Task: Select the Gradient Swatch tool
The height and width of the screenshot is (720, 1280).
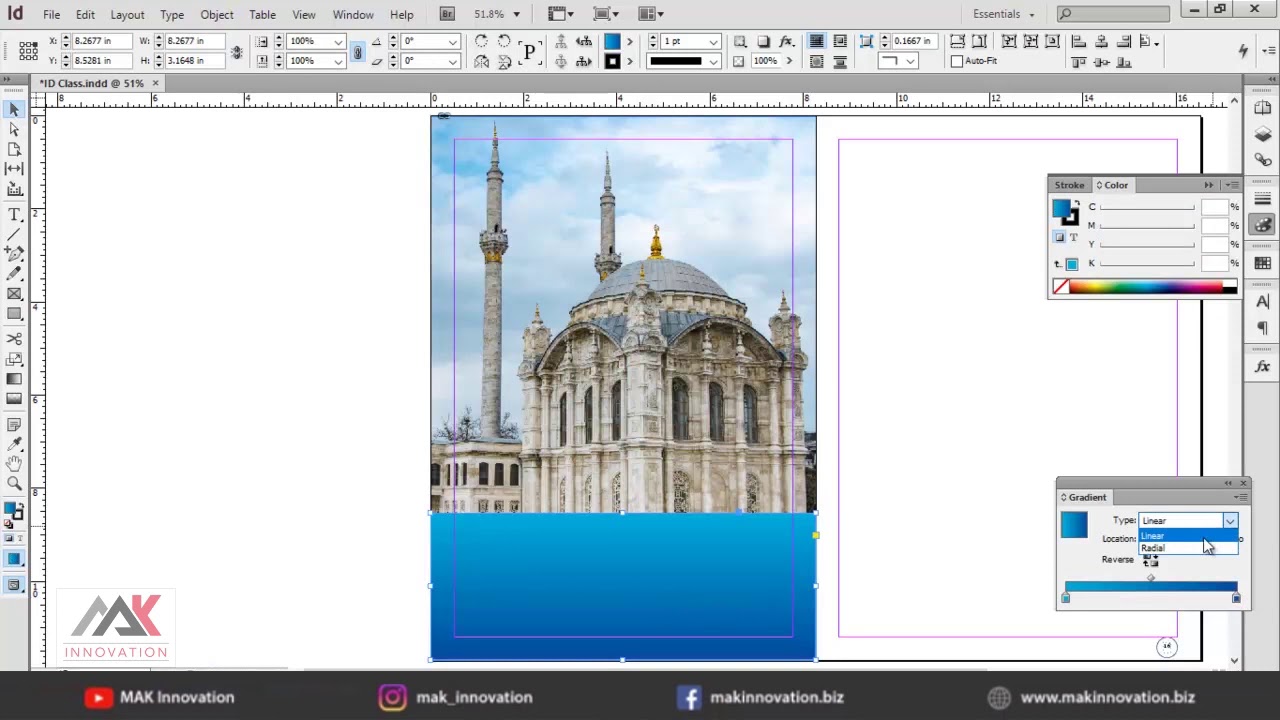Action: [x=14, y=379]
